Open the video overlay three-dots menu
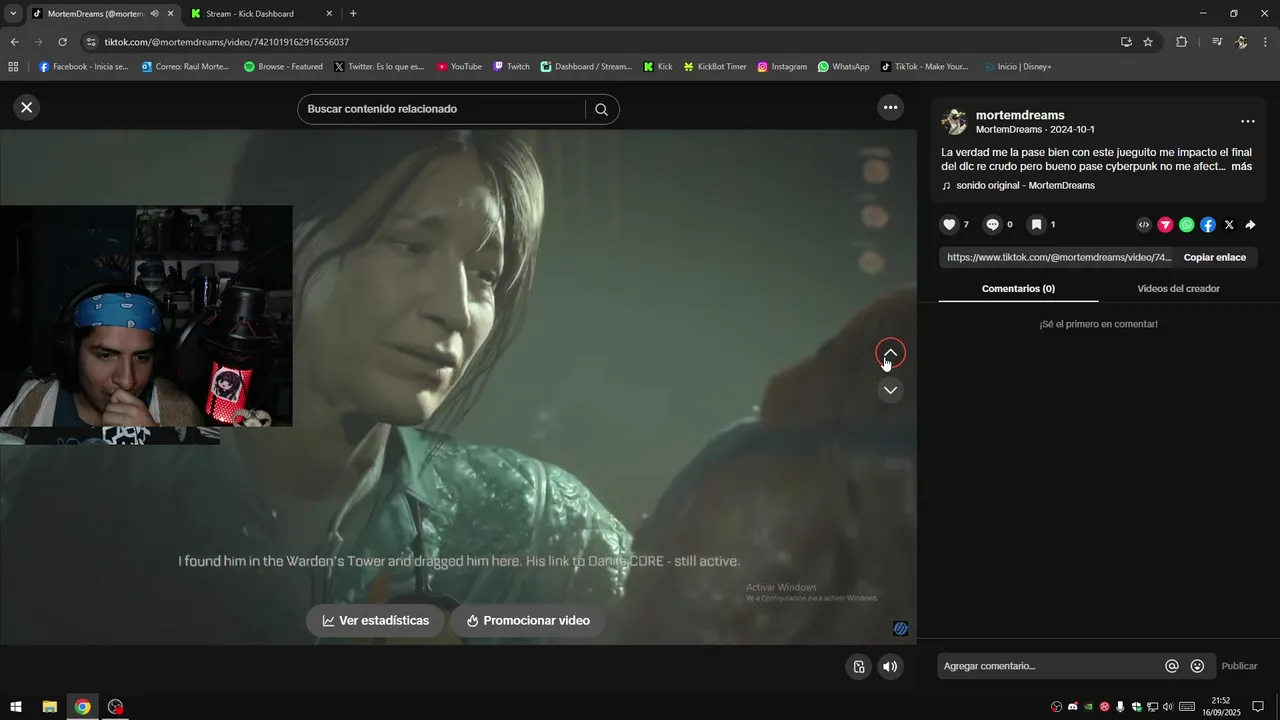This screenshot has width=1280, height=720. coord(890,108)
